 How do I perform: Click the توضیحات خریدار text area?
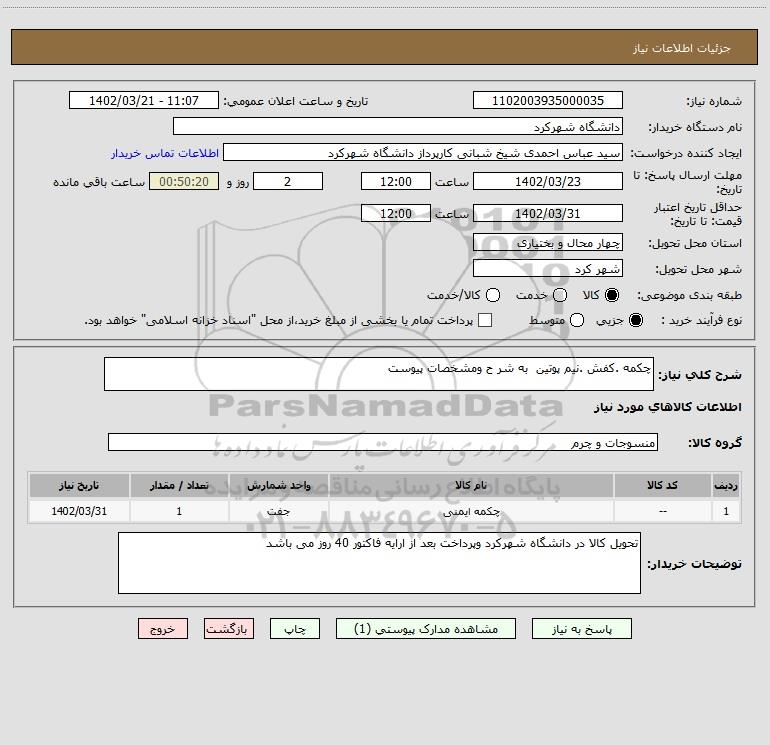tap(379, 563)
